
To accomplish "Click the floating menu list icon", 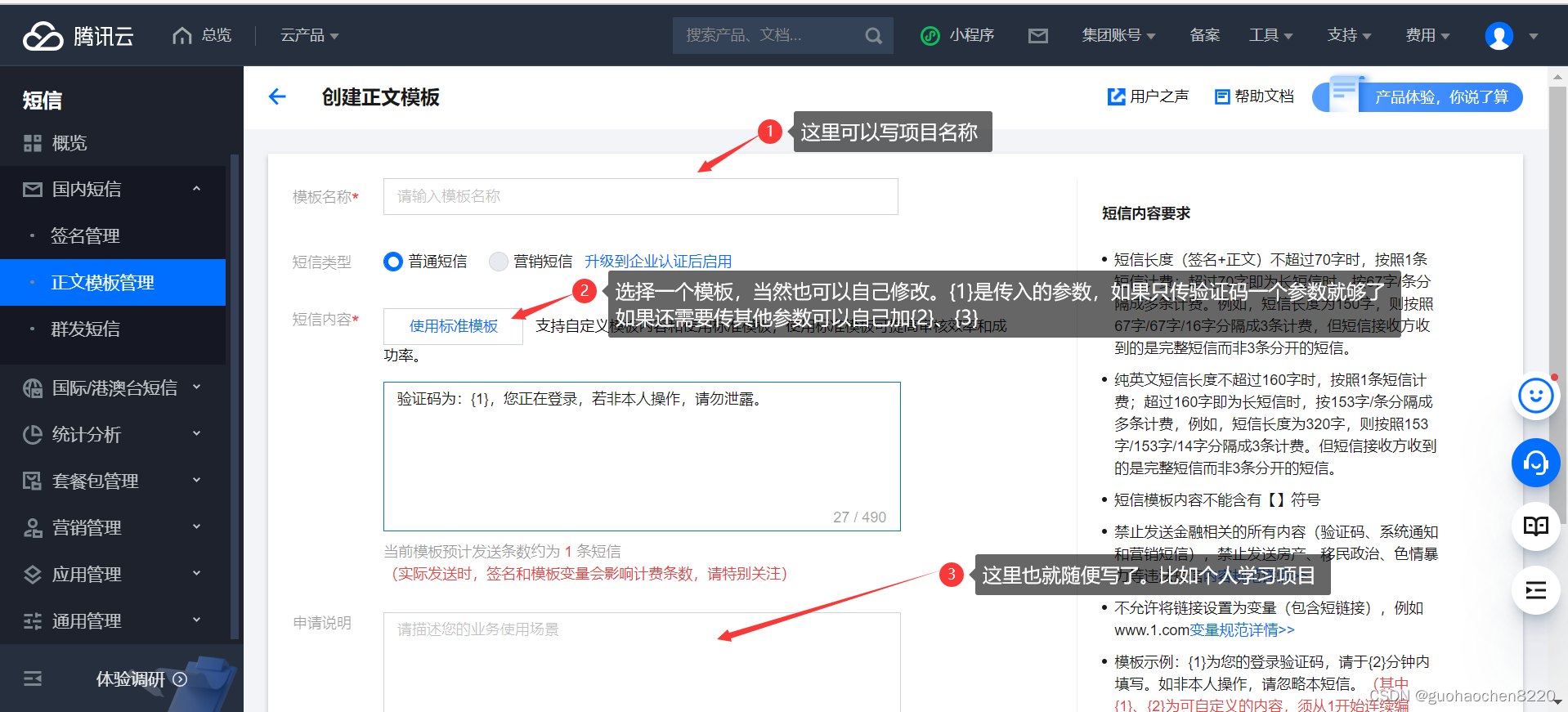I will tap(1535, 590).
